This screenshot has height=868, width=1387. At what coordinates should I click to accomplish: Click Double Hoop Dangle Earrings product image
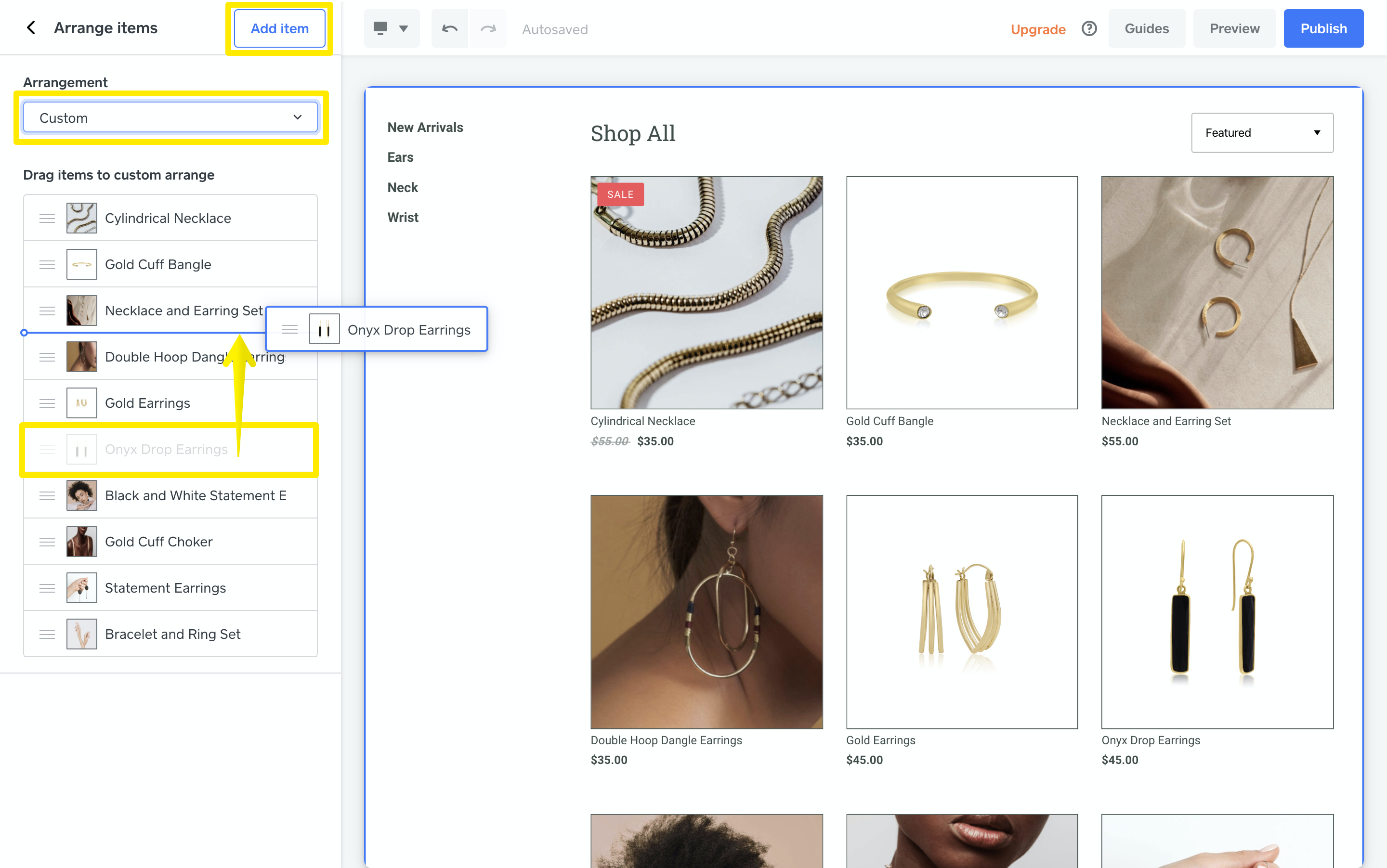click(707, 612)
